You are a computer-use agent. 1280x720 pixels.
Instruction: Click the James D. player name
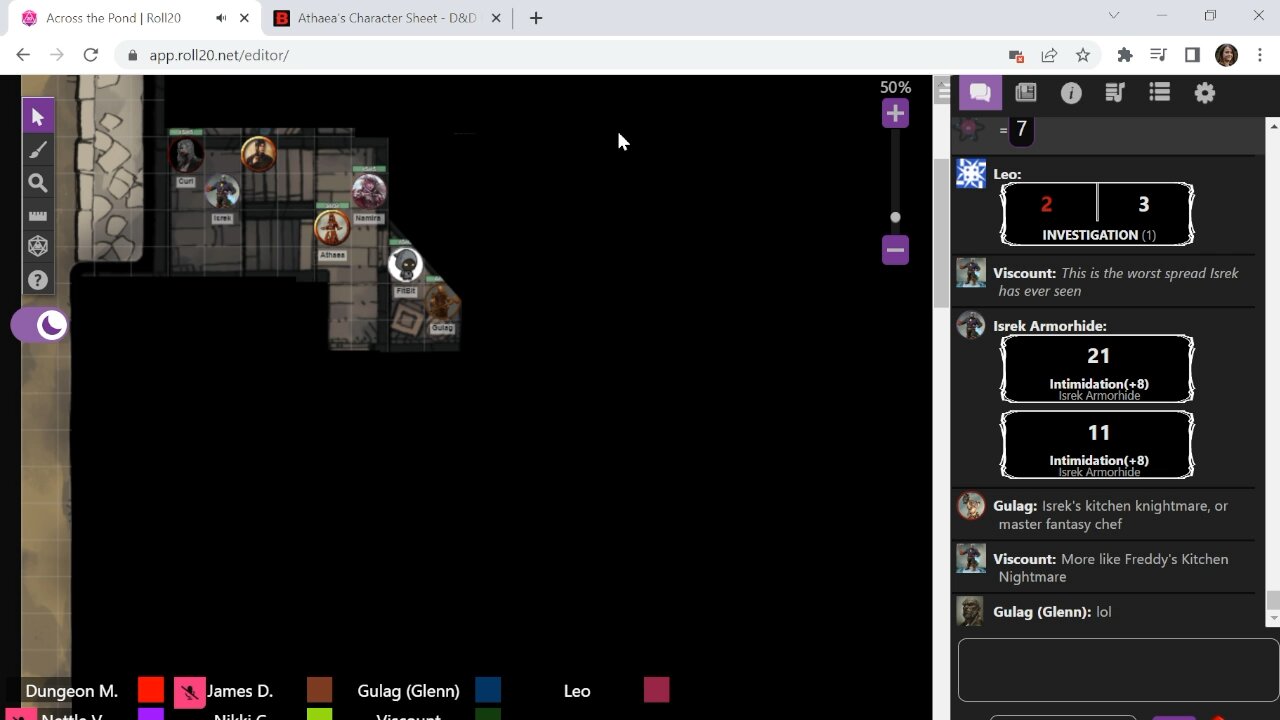pyautogui.click(x=240, y=691)
